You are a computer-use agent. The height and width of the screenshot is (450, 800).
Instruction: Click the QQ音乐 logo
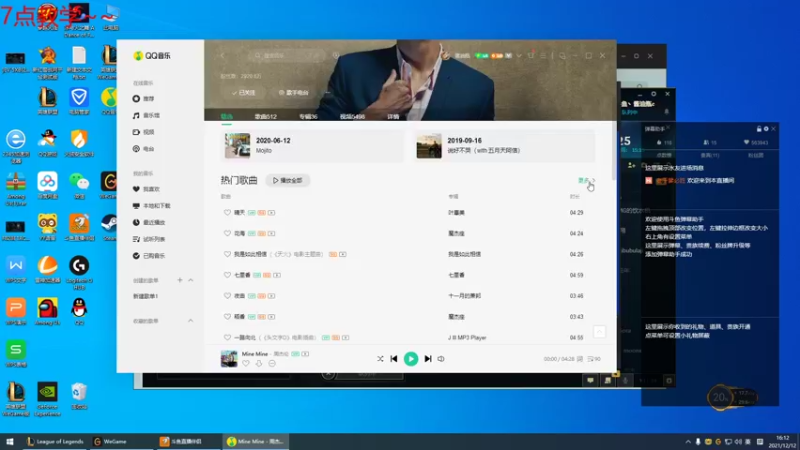[x=152, y=56]
